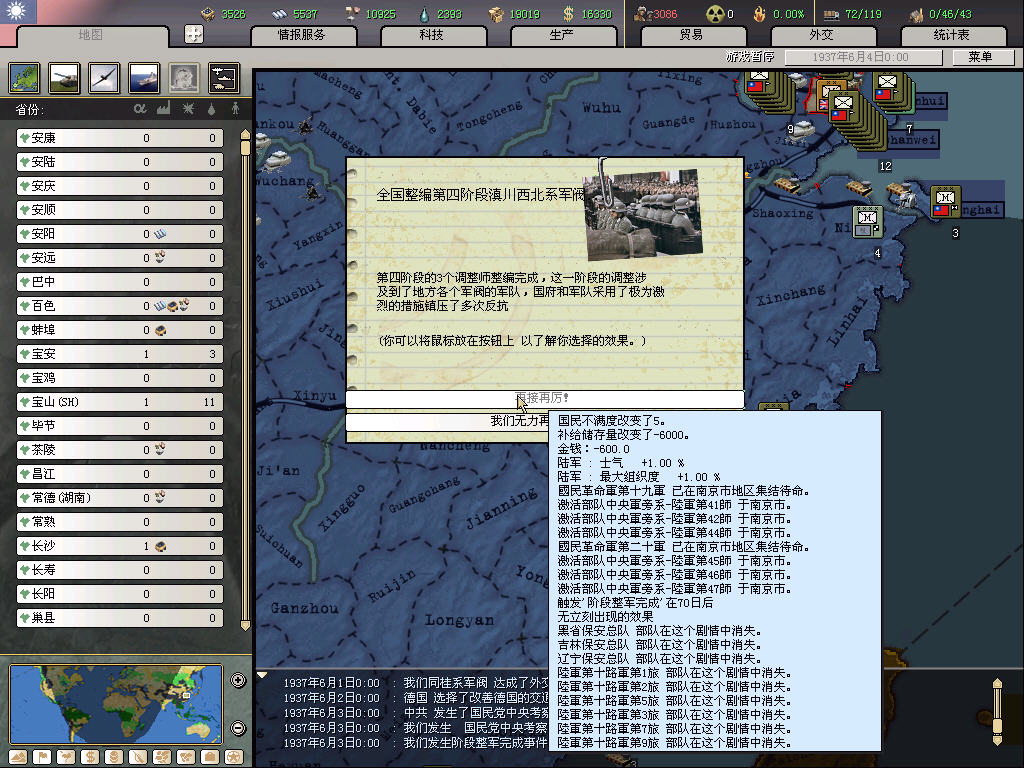Click log entry 我们同桂系军阀 1937年6月1日
1024x768 pixels.
pos(415,682)
